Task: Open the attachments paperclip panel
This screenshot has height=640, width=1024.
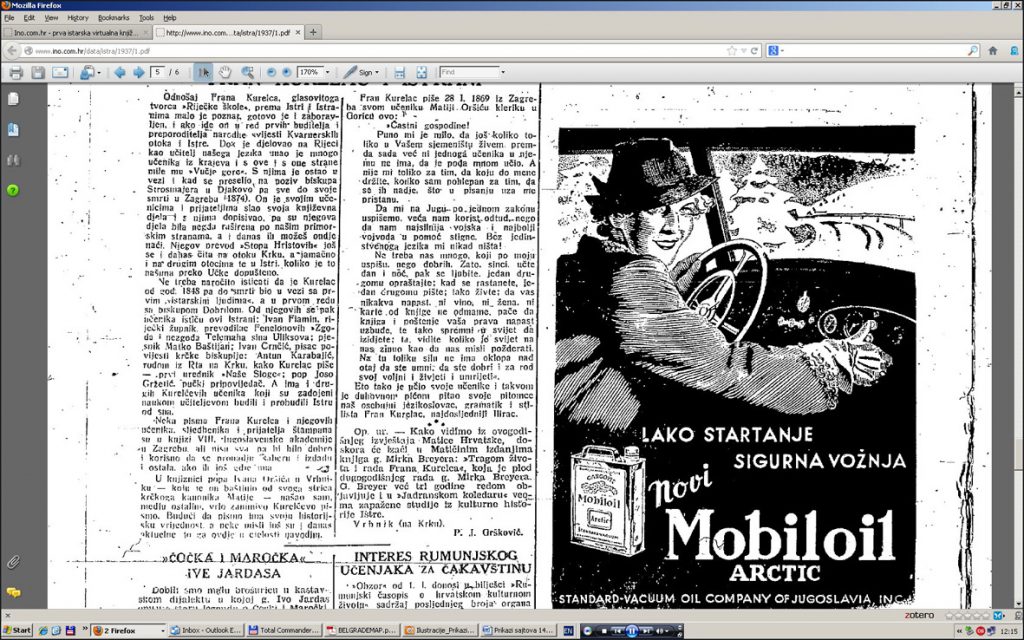Action: pos(13,561)
